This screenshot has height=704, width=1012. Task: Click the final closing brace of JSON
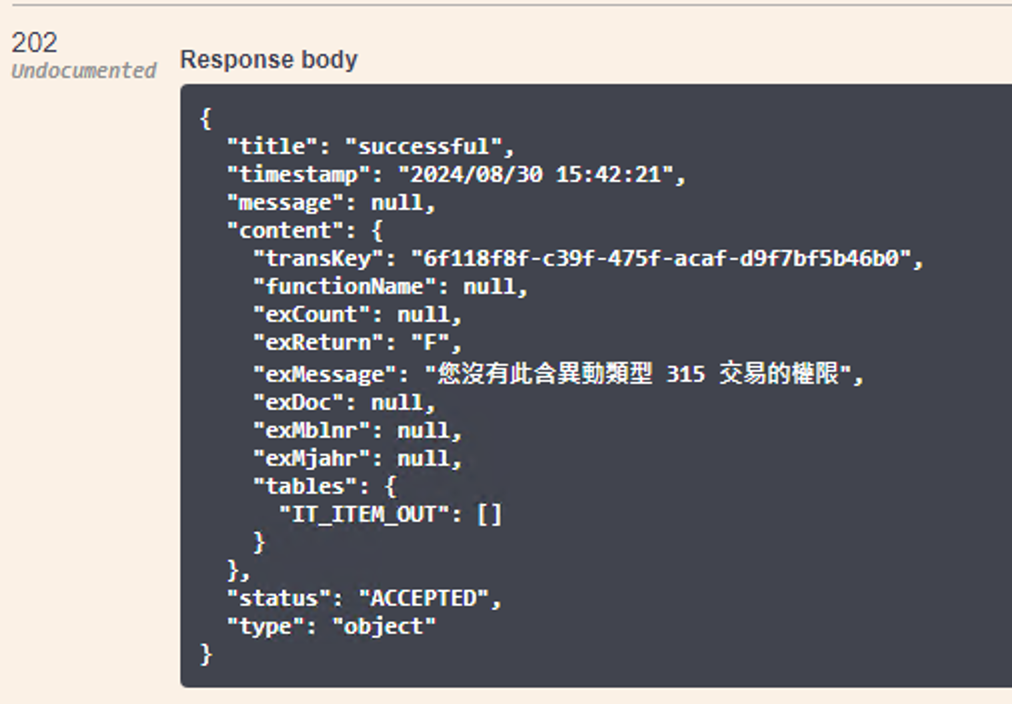pos(206,654)
